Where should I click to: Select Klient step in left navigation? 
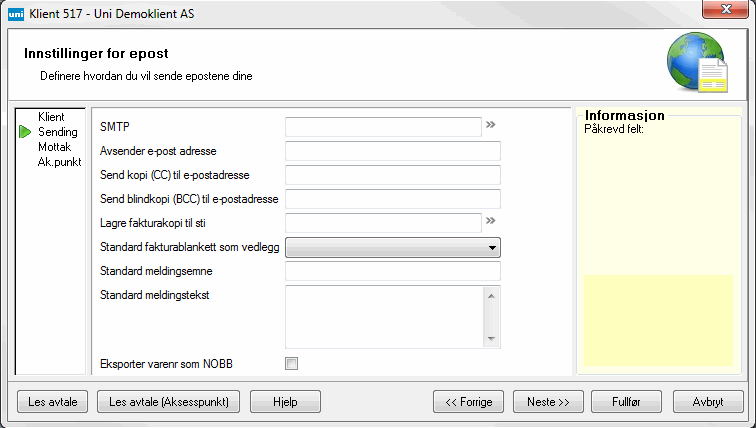51,117
